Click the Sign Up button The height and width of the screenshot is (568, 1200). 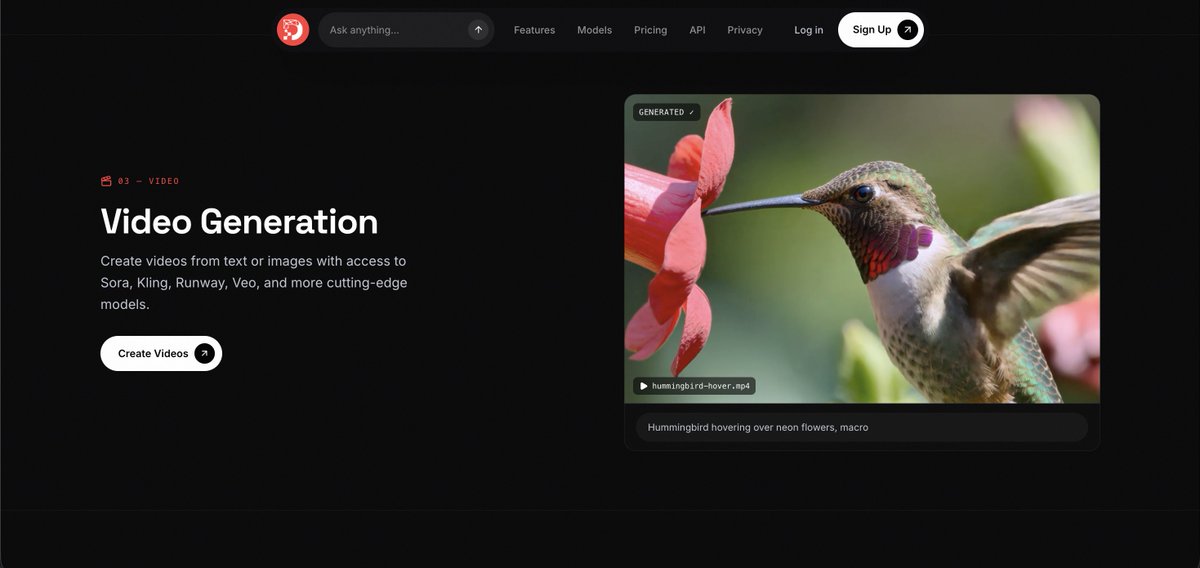[x=881, y=30]
